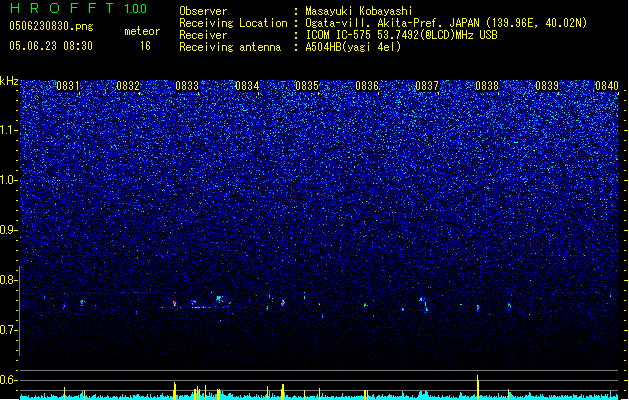
Task: Click the 'Receiver' field label
Action: tap(203, 35)
